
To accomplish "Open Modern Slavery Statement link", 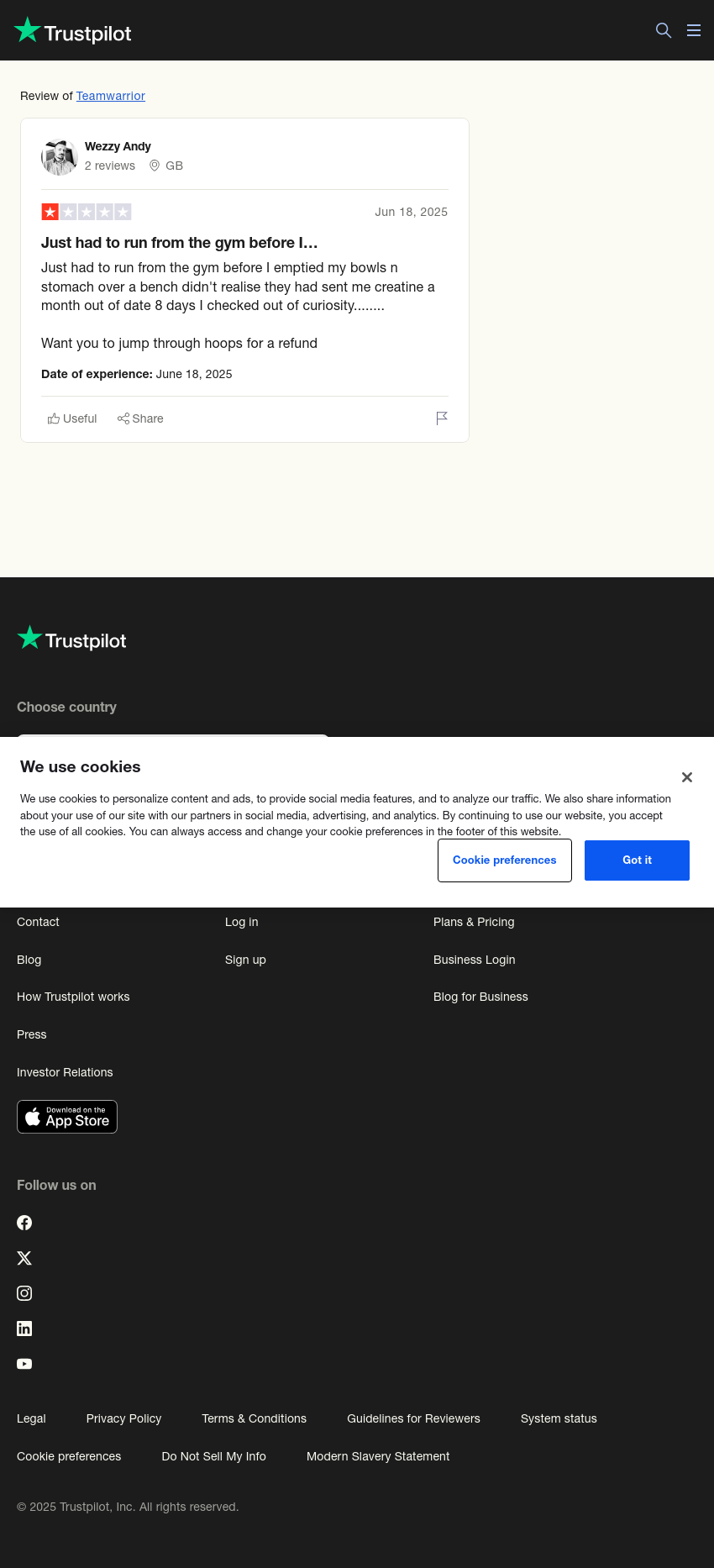I will point(378,1456).
